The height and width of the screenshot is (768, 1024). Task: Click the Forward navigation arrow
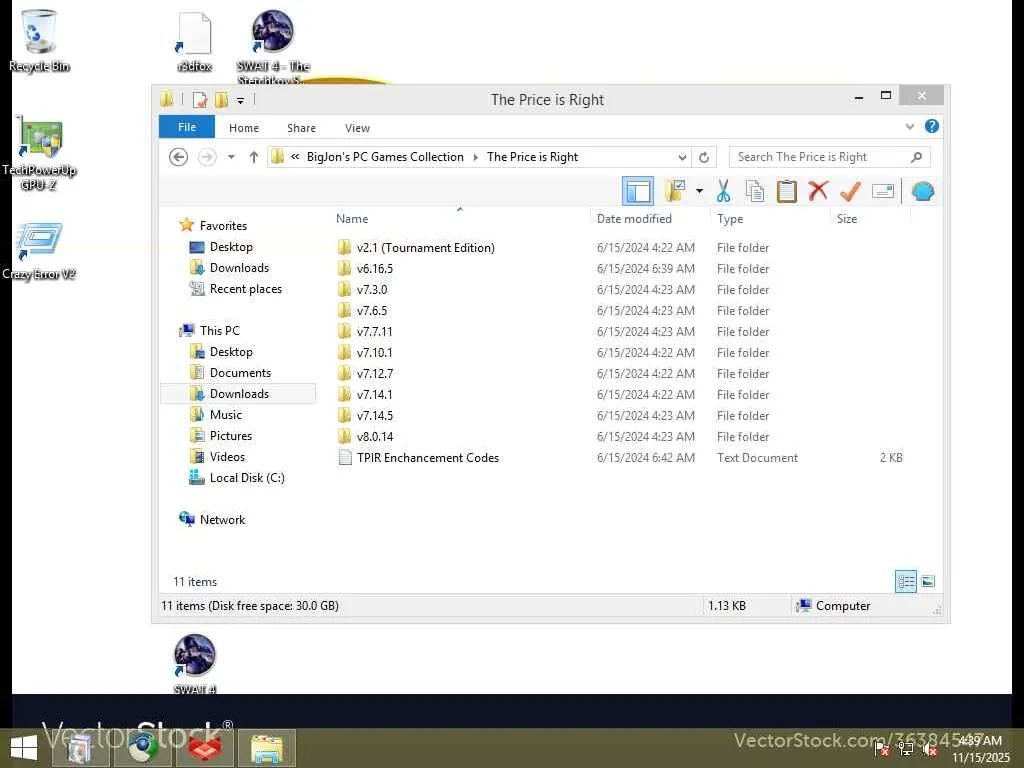[x=207, y=157]
